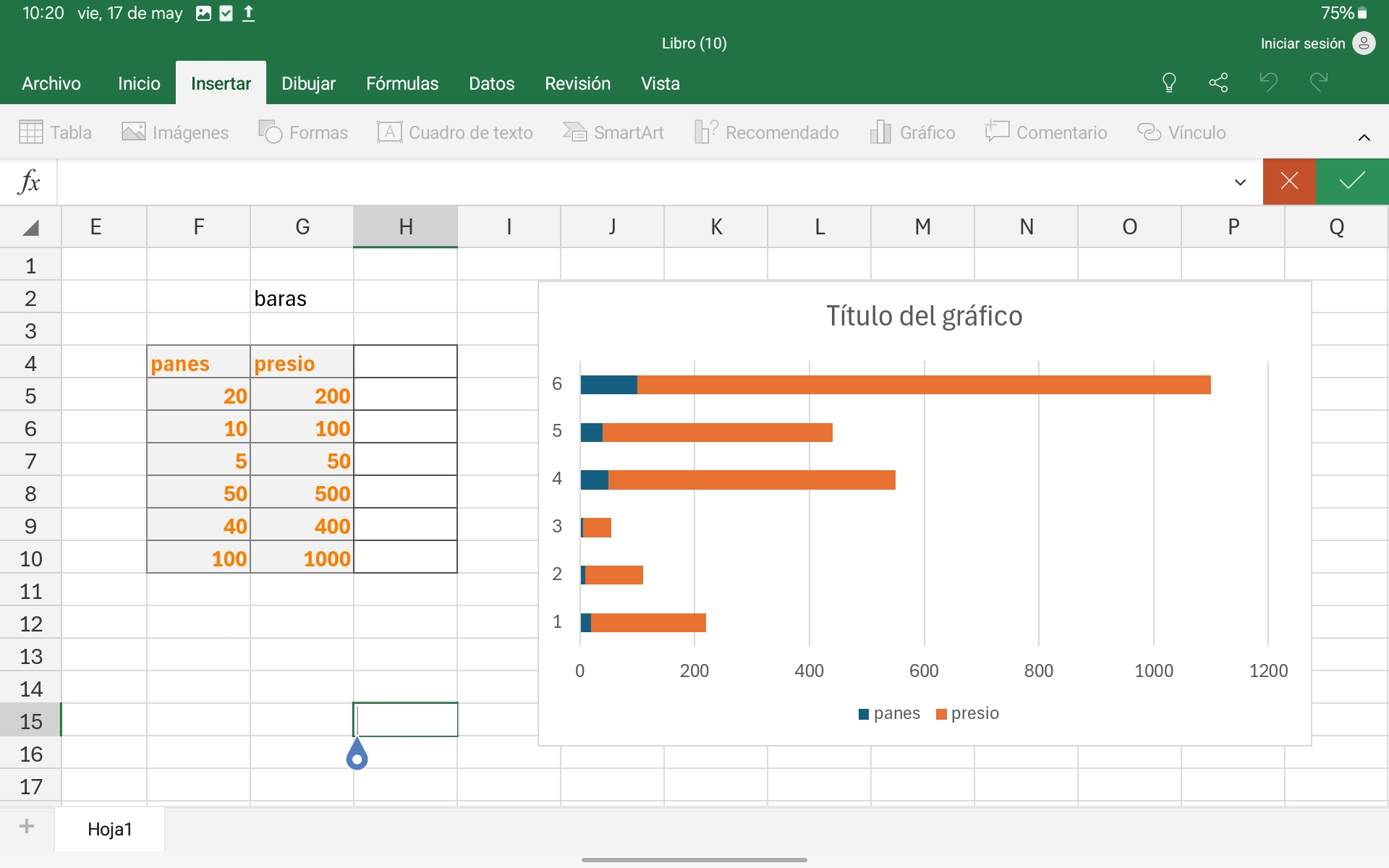Cancel the entry with the red X
Image resolution: width=1389 pixels, height=868 pixels.
point(1288,182)
